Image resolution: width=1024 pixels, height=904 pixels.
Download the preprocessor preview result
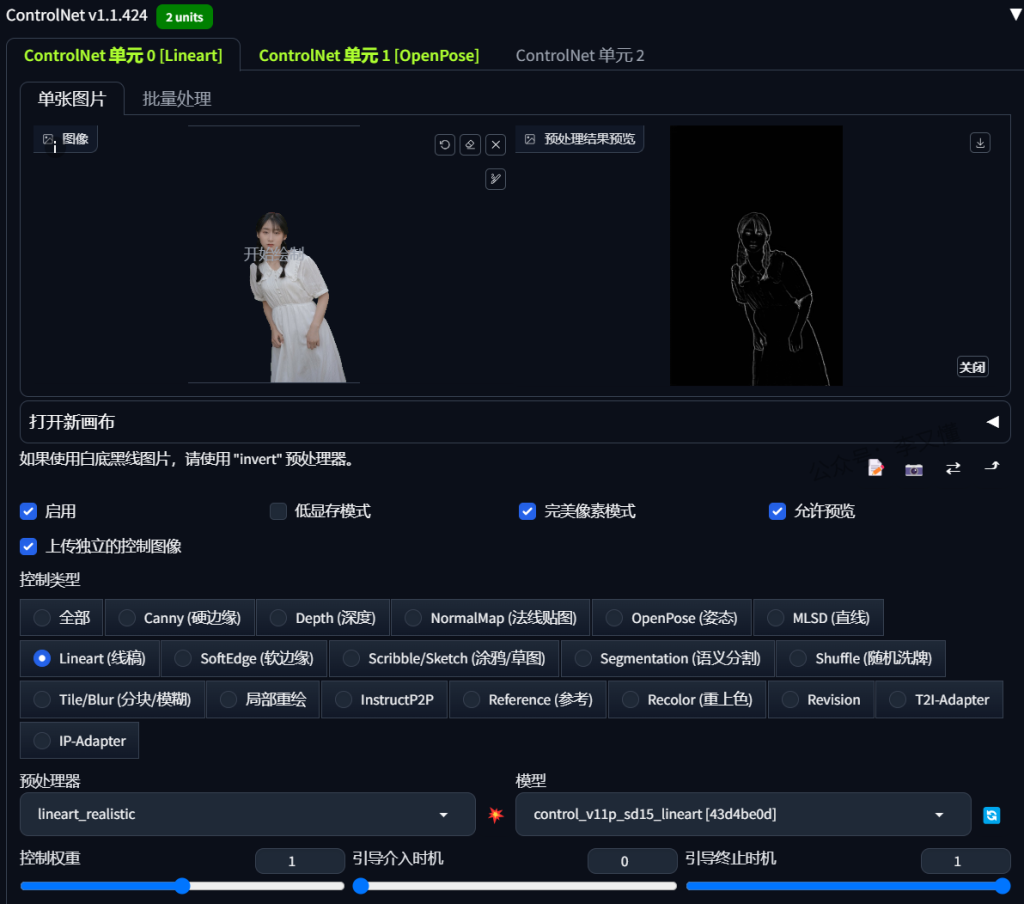[x=980, y=143]
